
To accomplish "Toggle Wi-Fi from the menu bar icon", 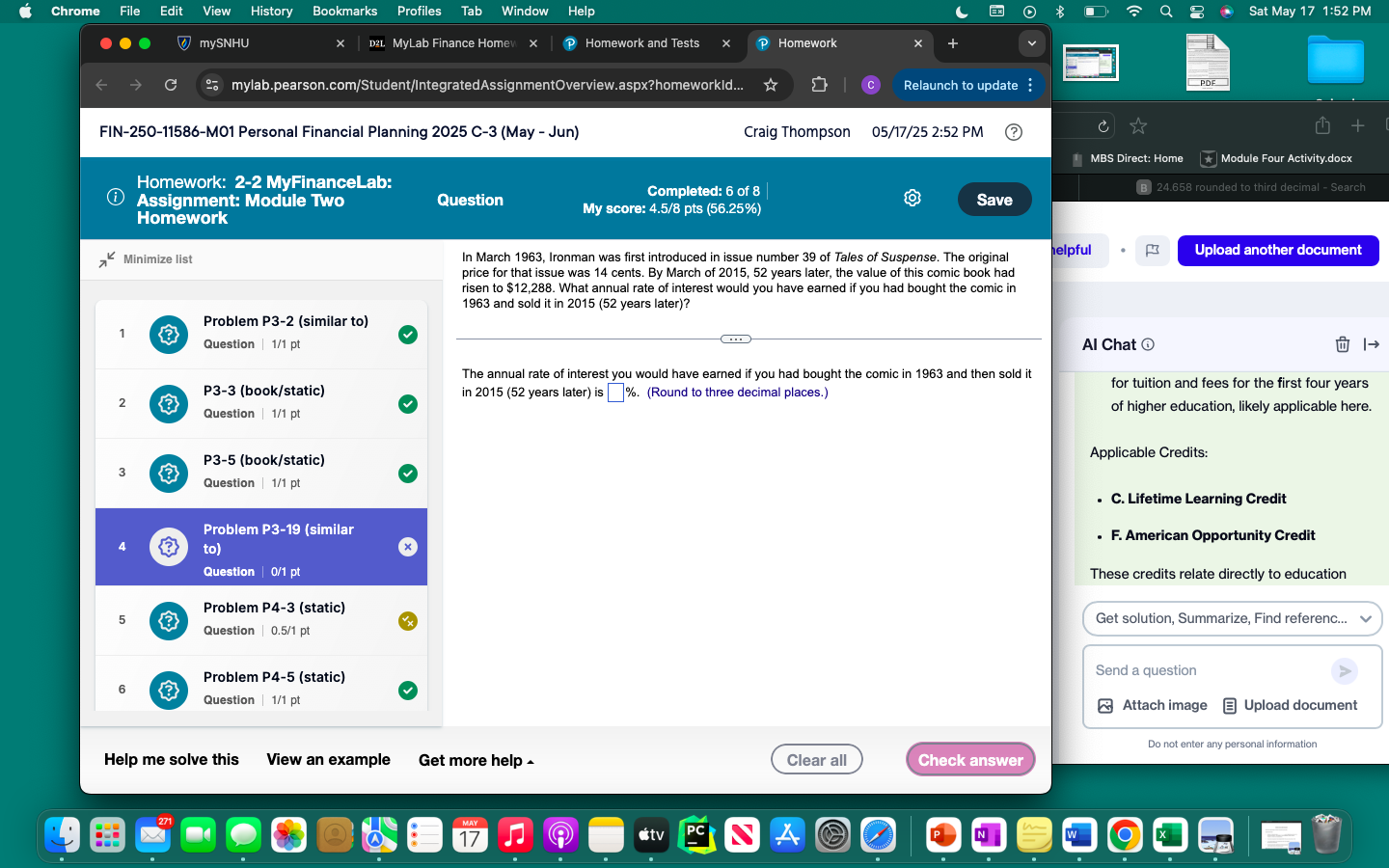I will (1134, 12).
